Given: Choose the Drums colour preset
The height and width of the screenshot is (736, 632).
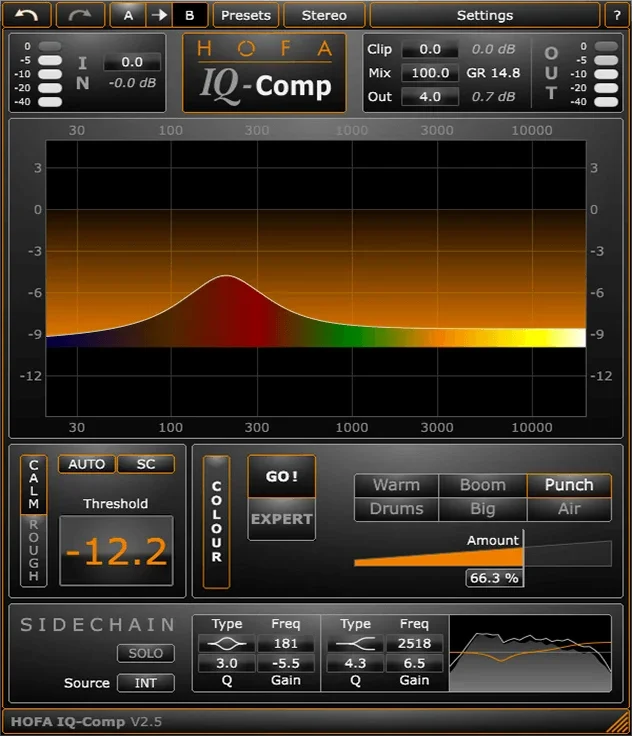Looking at the screenshot, I should coord(396,509).
